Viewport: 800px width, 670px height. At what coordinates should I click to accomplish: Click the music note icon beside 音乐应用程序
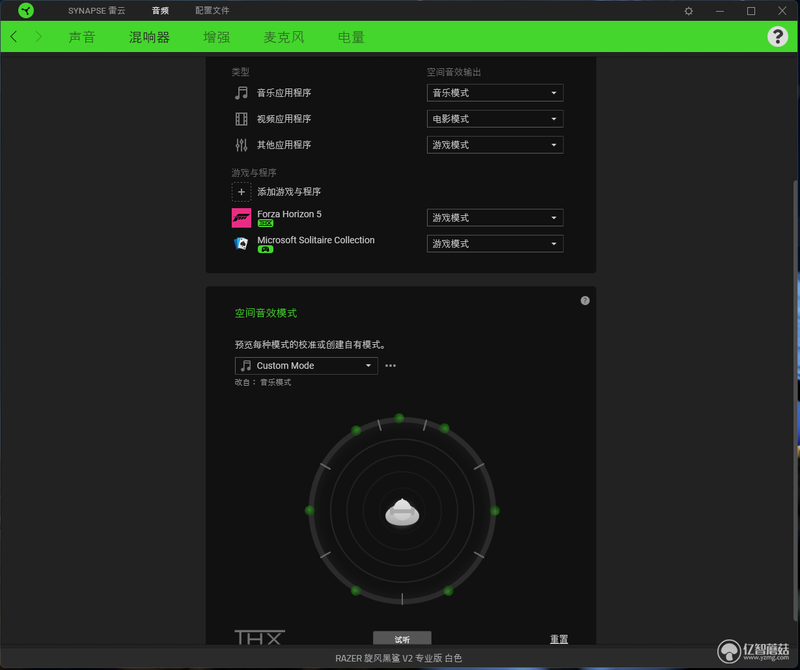point(241,93)
